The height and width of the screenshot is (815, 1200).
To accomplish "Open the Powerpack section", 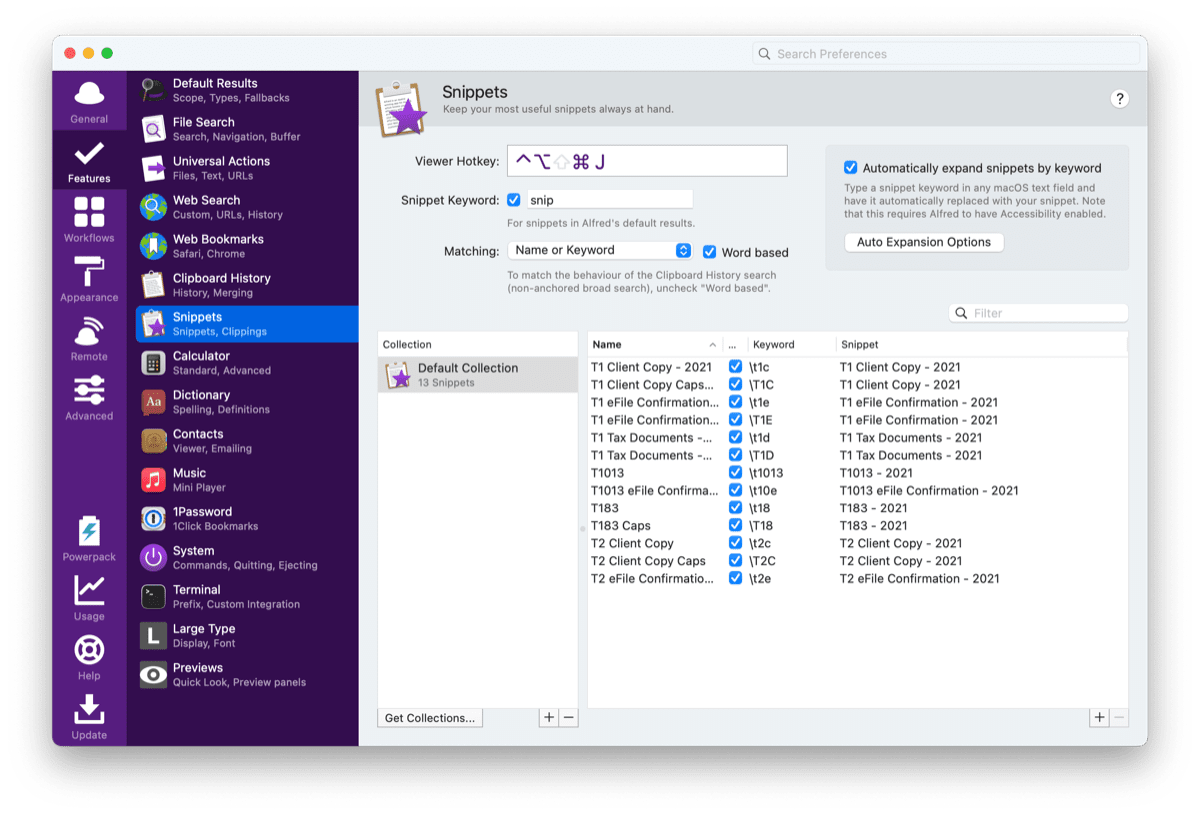I will [89, 539].
